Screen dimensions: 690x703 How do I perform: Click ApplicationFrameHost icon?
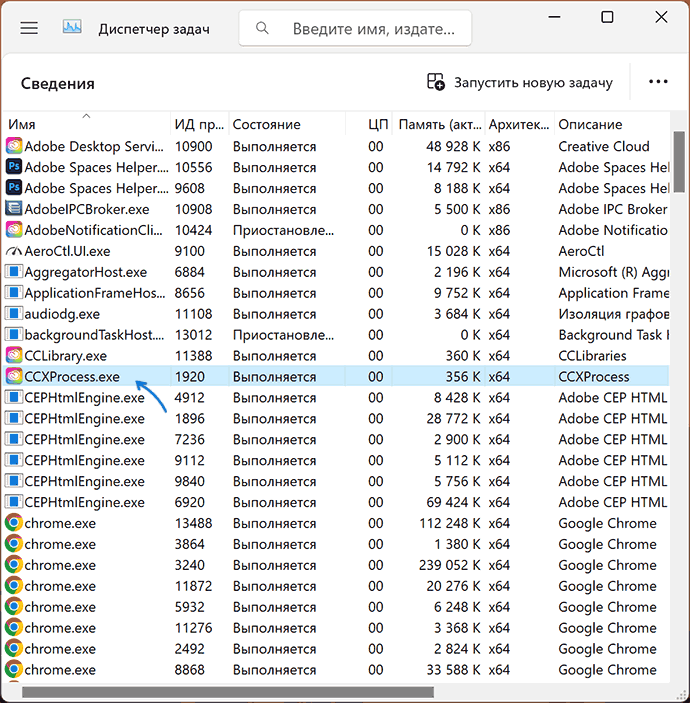14,293
